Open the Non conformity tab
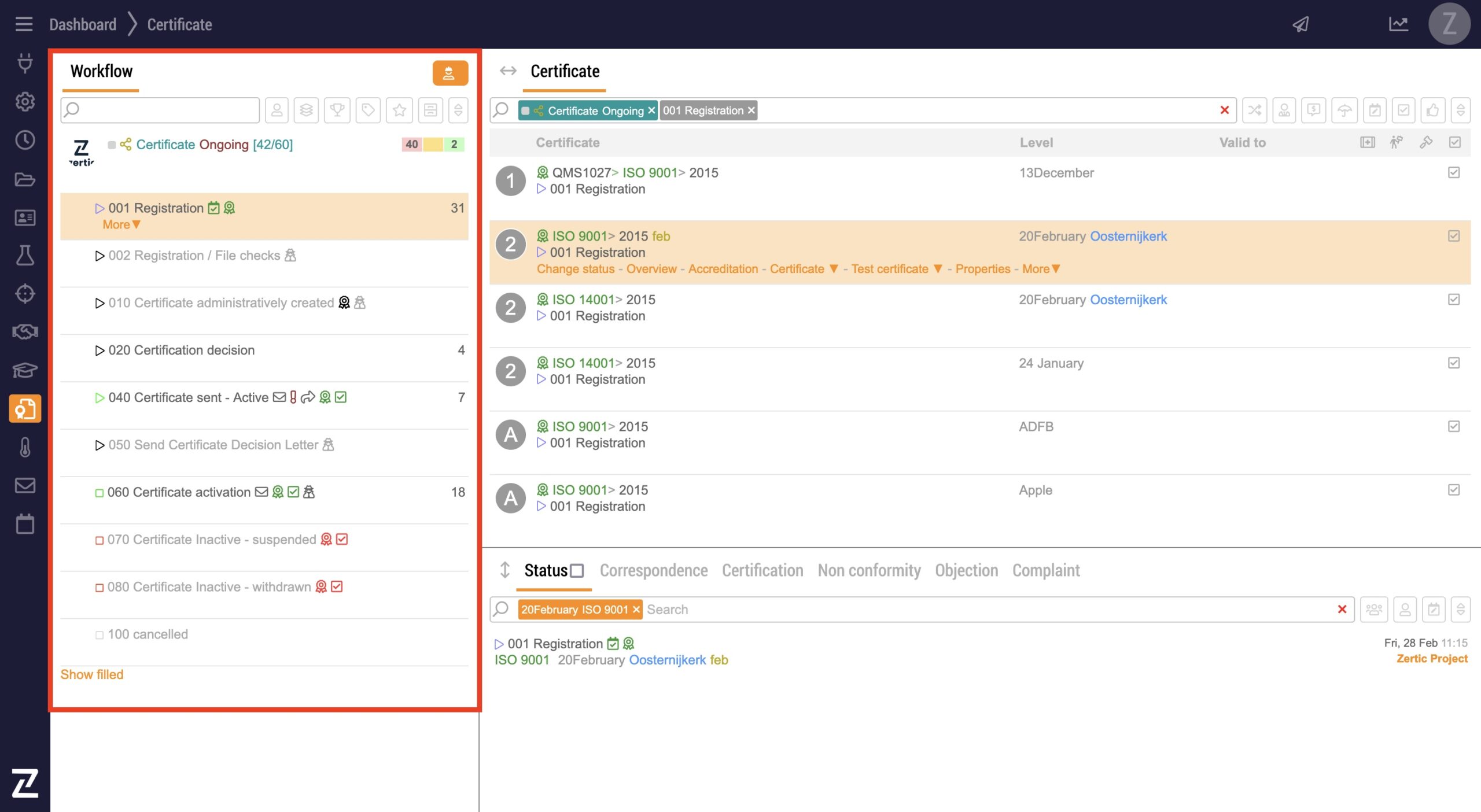 [869, 570]
